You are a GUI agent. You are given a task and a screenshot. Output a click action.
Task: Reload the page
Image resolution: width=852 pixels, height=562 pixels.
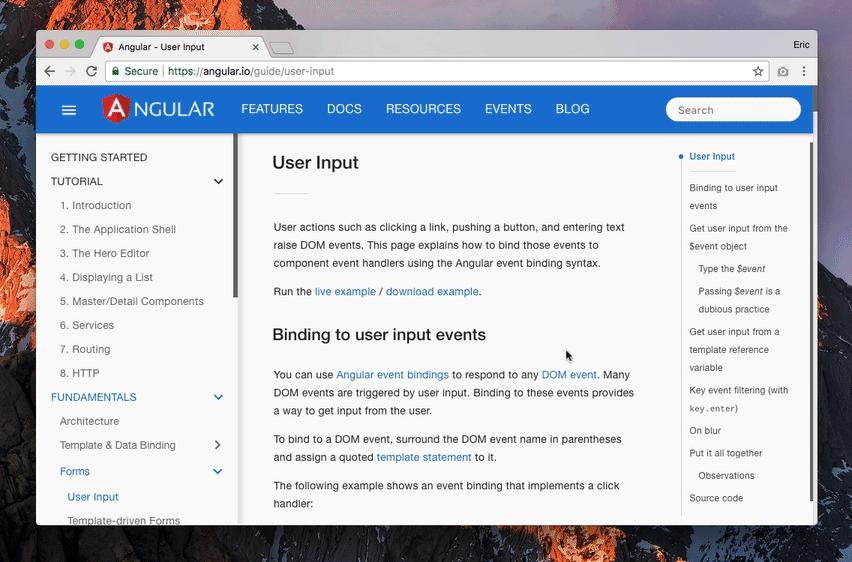click(x=91, y=71)
